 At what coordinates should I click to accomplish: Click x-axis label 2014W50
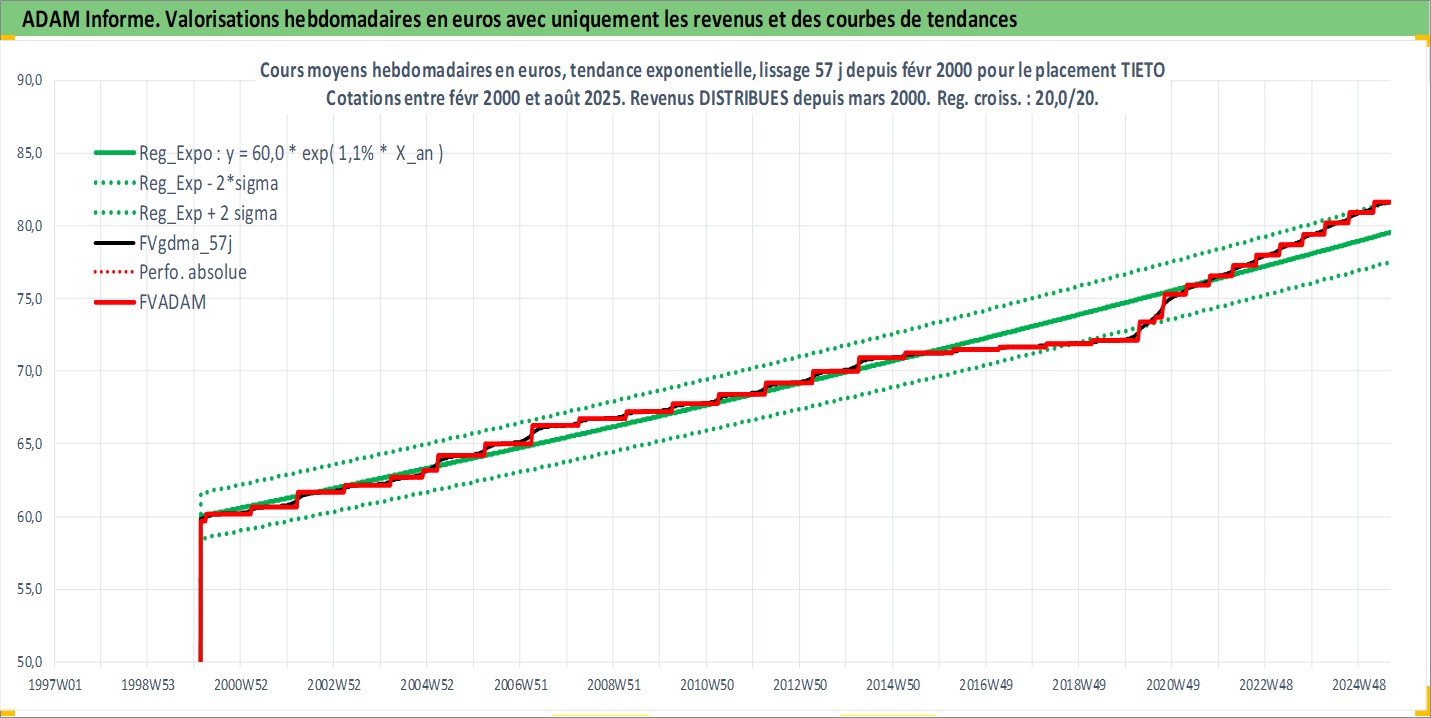892,685
